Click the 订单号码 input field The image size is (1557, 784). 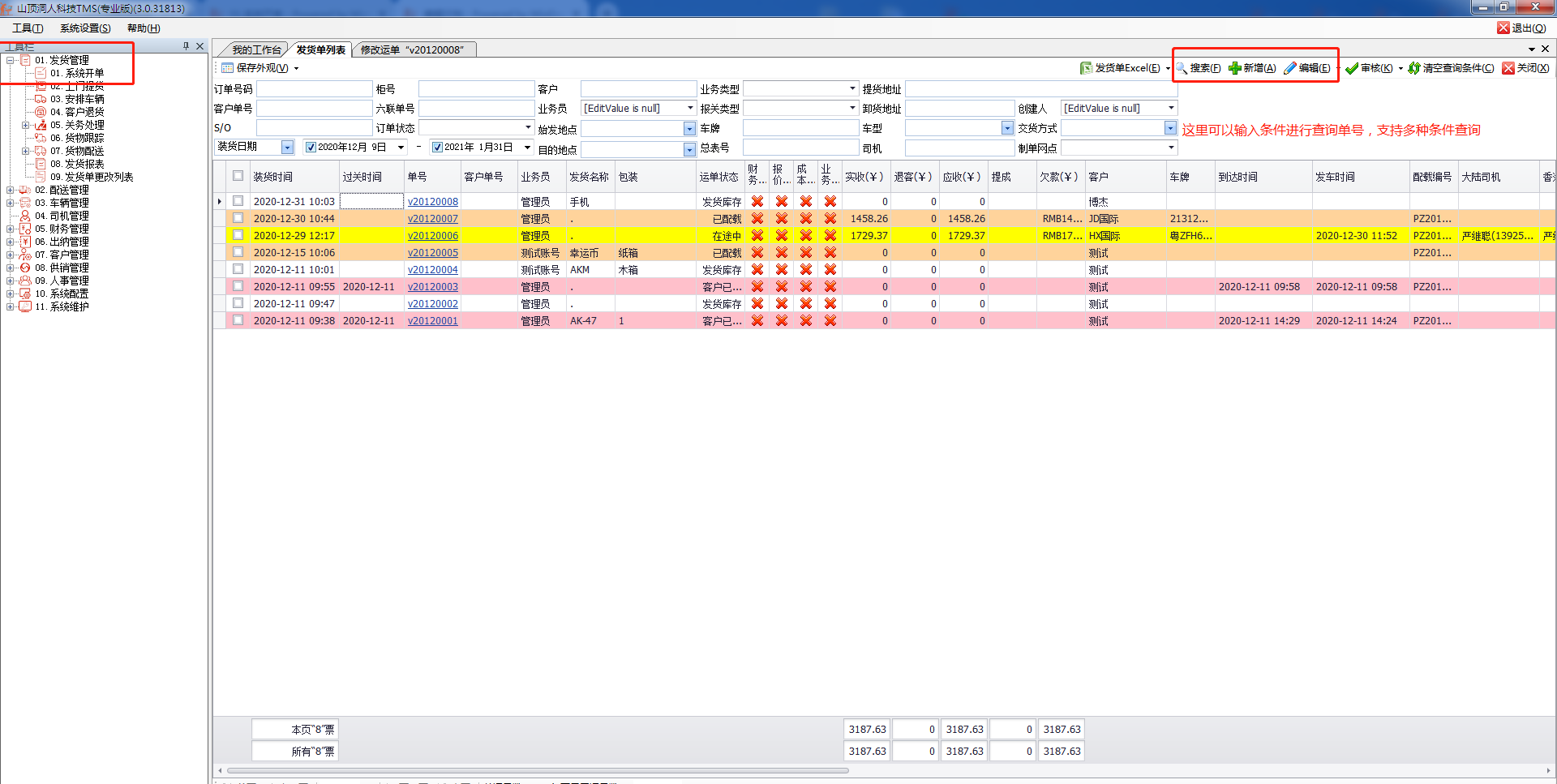[x=314, y=88]
